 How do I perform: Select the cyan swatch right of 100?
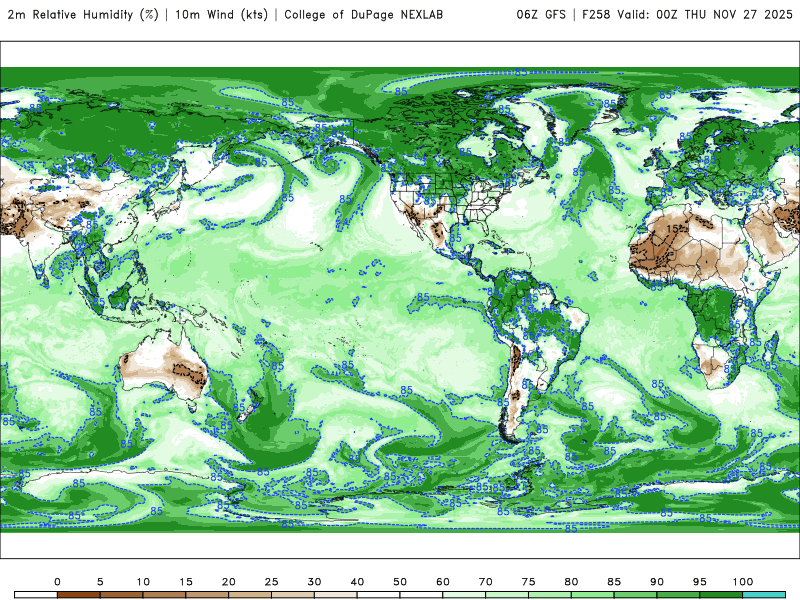click(x=764, y=595)
